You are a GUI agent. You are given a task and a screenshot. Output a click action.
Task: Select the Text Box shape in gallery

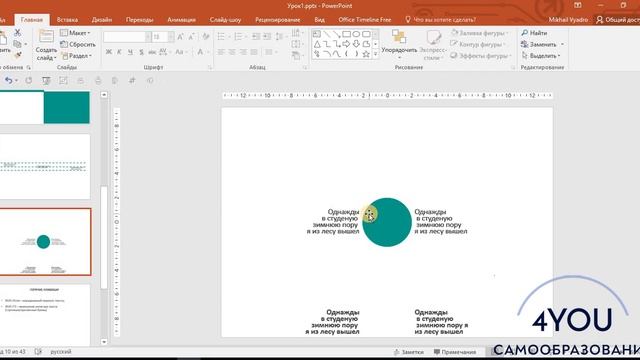(317, 34)
